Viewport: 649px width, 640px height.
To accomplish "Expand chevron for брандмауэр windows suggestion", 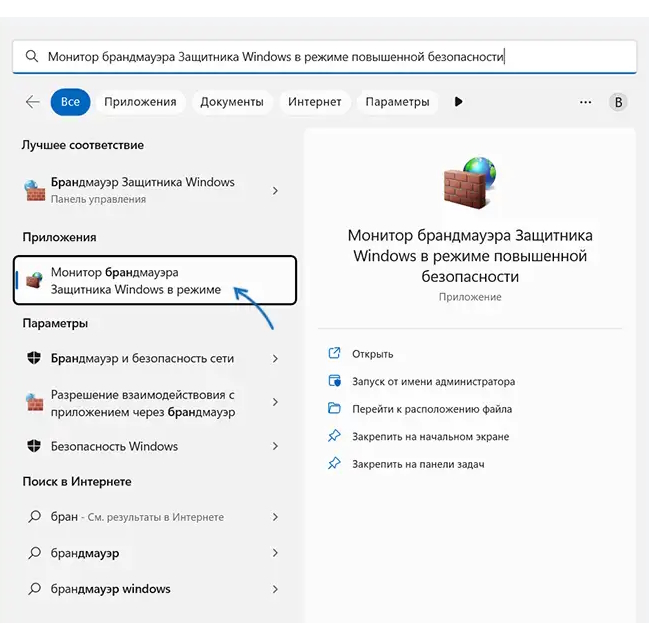I will coord(275,589).
